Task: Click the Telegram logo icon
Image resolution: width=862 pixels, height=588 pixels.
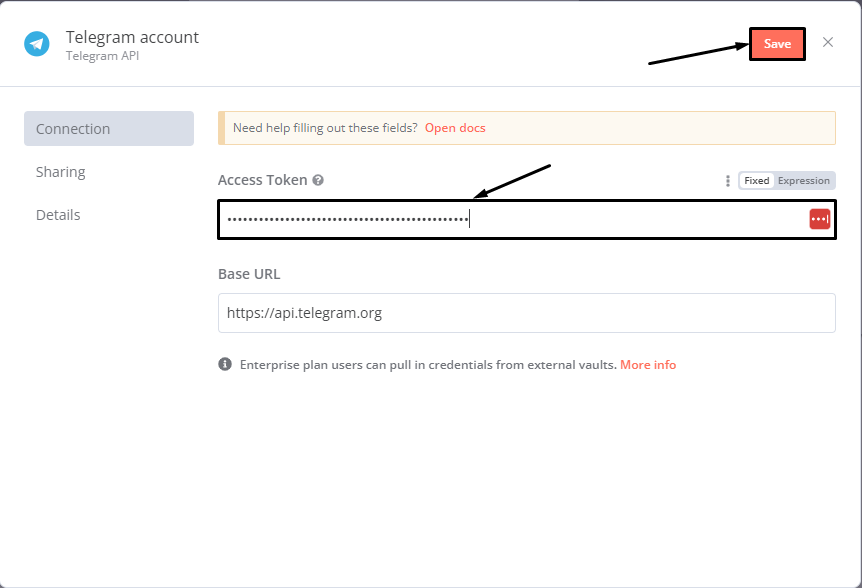Action: (37, 43)
